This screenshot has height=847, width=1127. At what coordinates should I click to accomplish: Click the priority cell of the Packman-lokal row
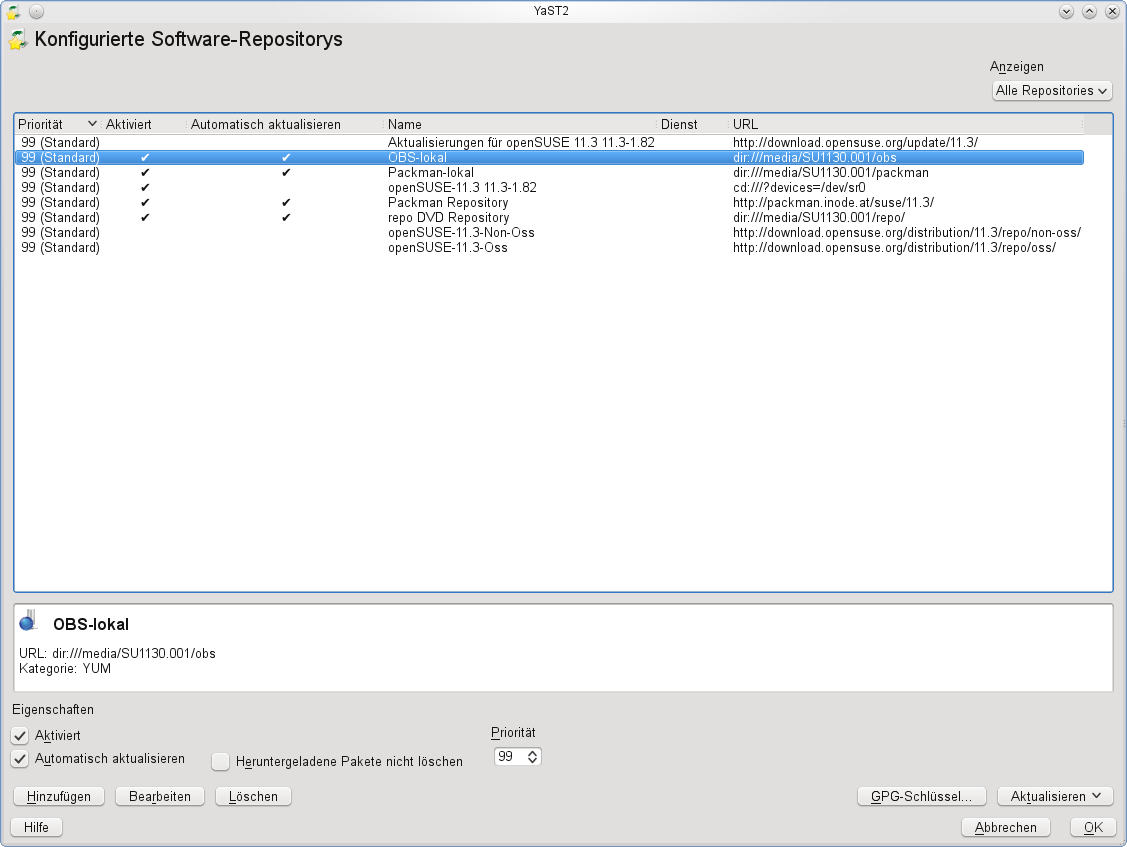click(x=60, y=173)
